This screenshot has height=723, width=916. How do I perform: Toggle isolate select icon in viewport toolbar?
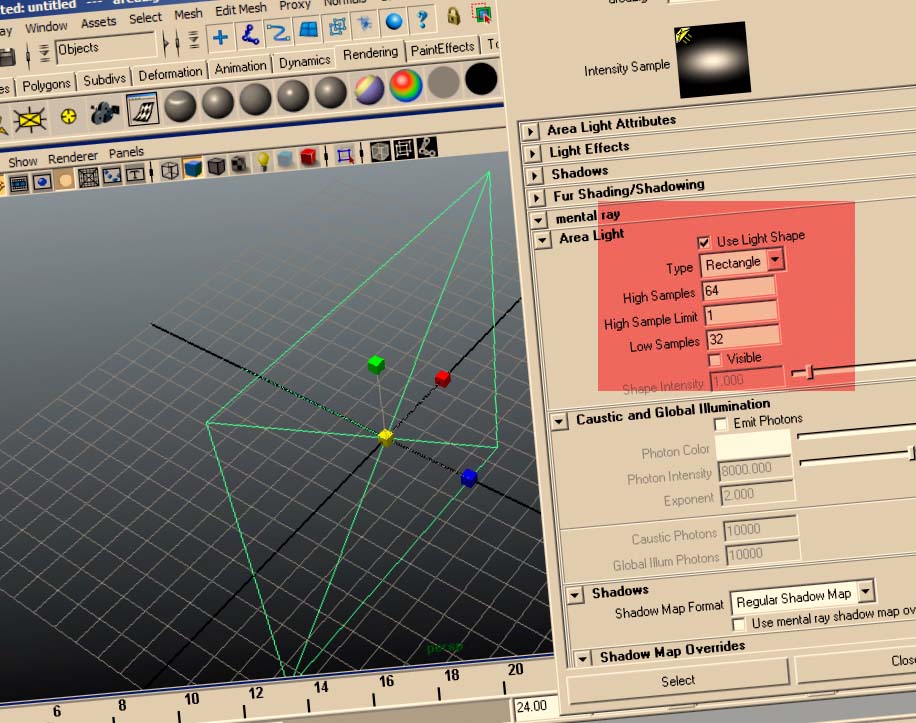[x=345, y=155]
